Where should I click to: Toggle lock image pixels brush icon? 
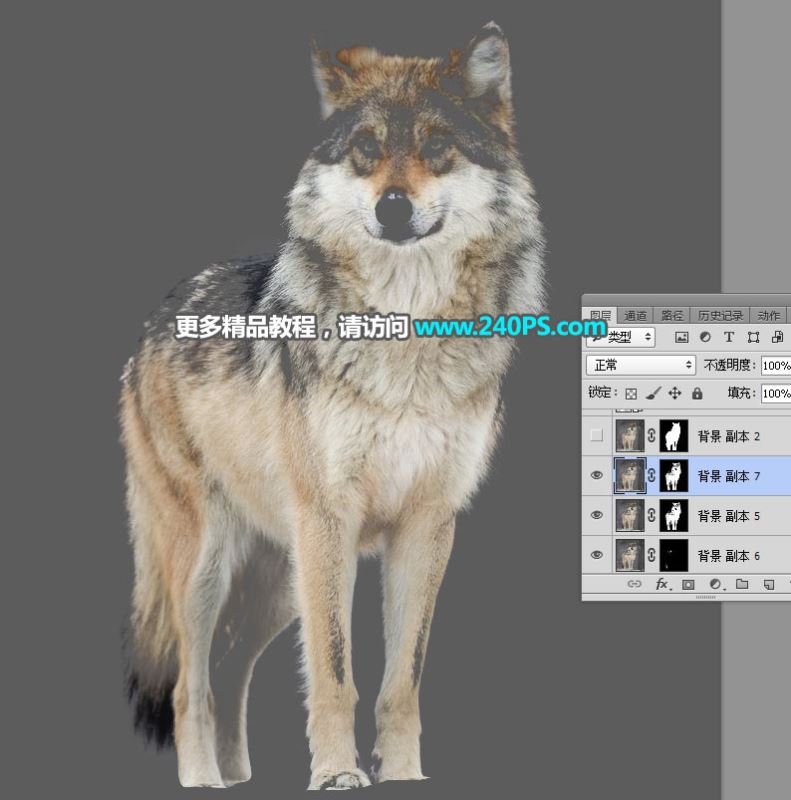tap(653, 393)
